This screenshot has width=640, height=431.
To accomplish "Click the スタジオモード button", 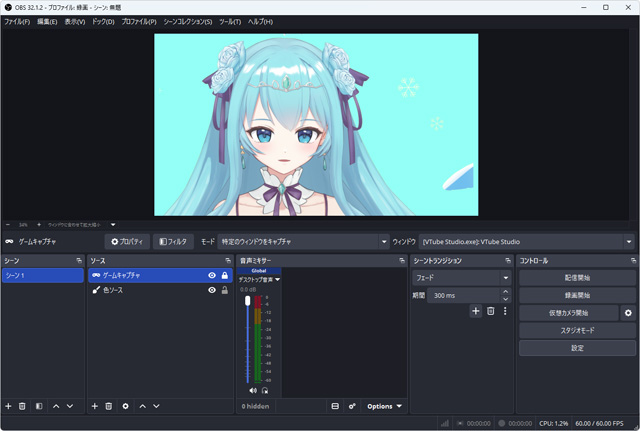I will tap(577, 330).
